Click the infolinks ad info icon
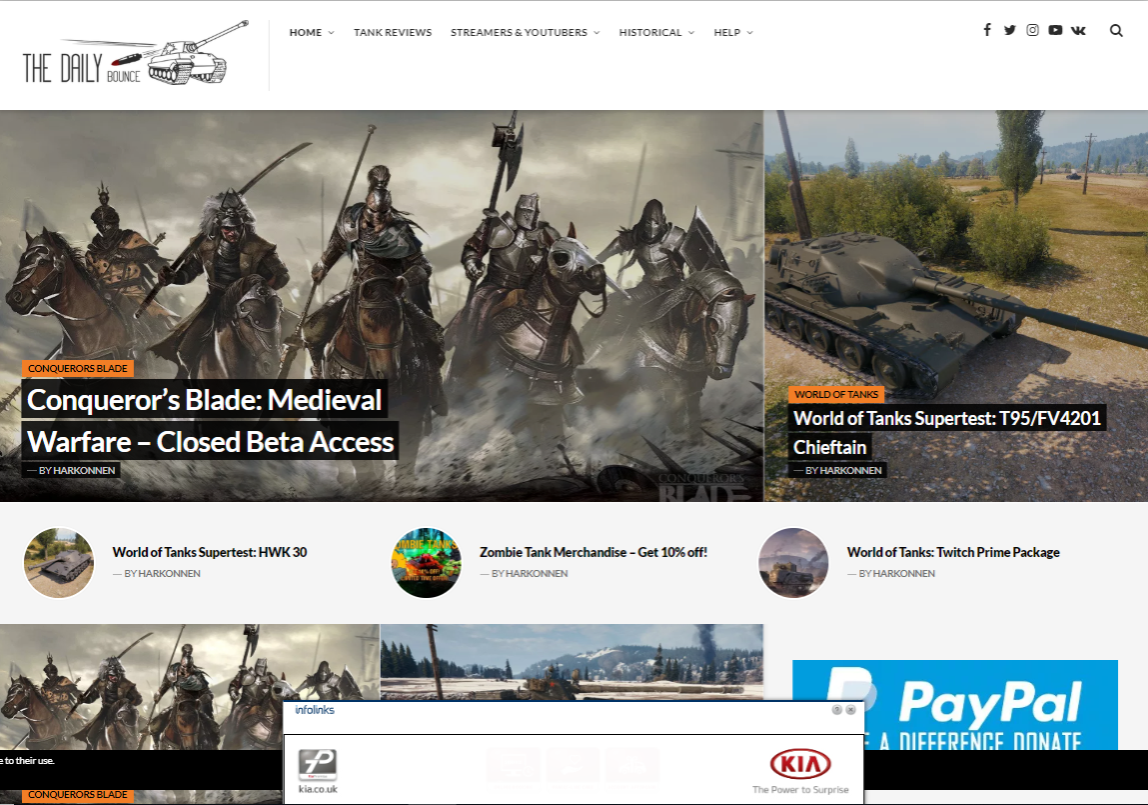The width and height of the screenshot is (1148, 805). (837, 710)
